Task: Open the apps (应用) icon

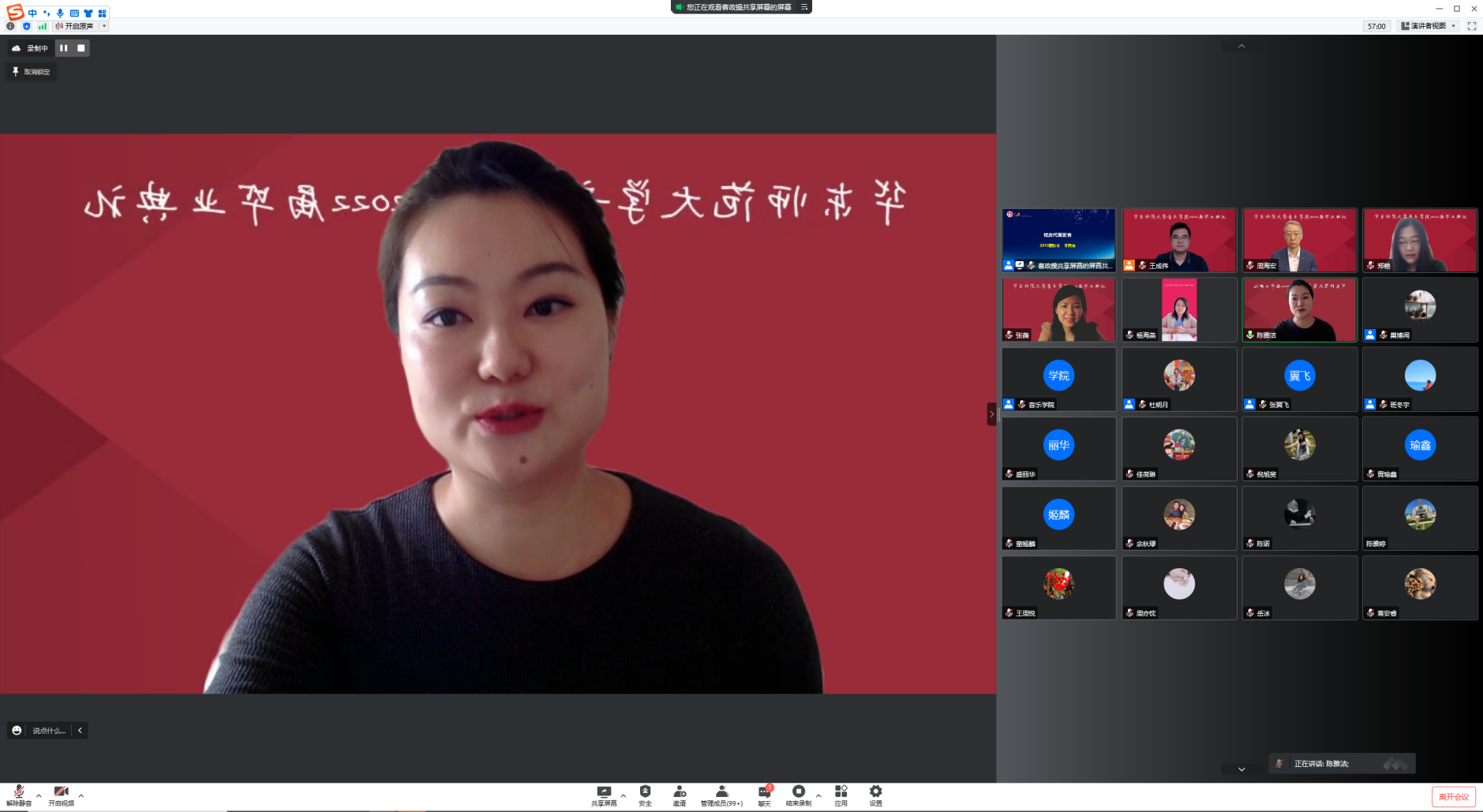Action: tap(841, 795)
